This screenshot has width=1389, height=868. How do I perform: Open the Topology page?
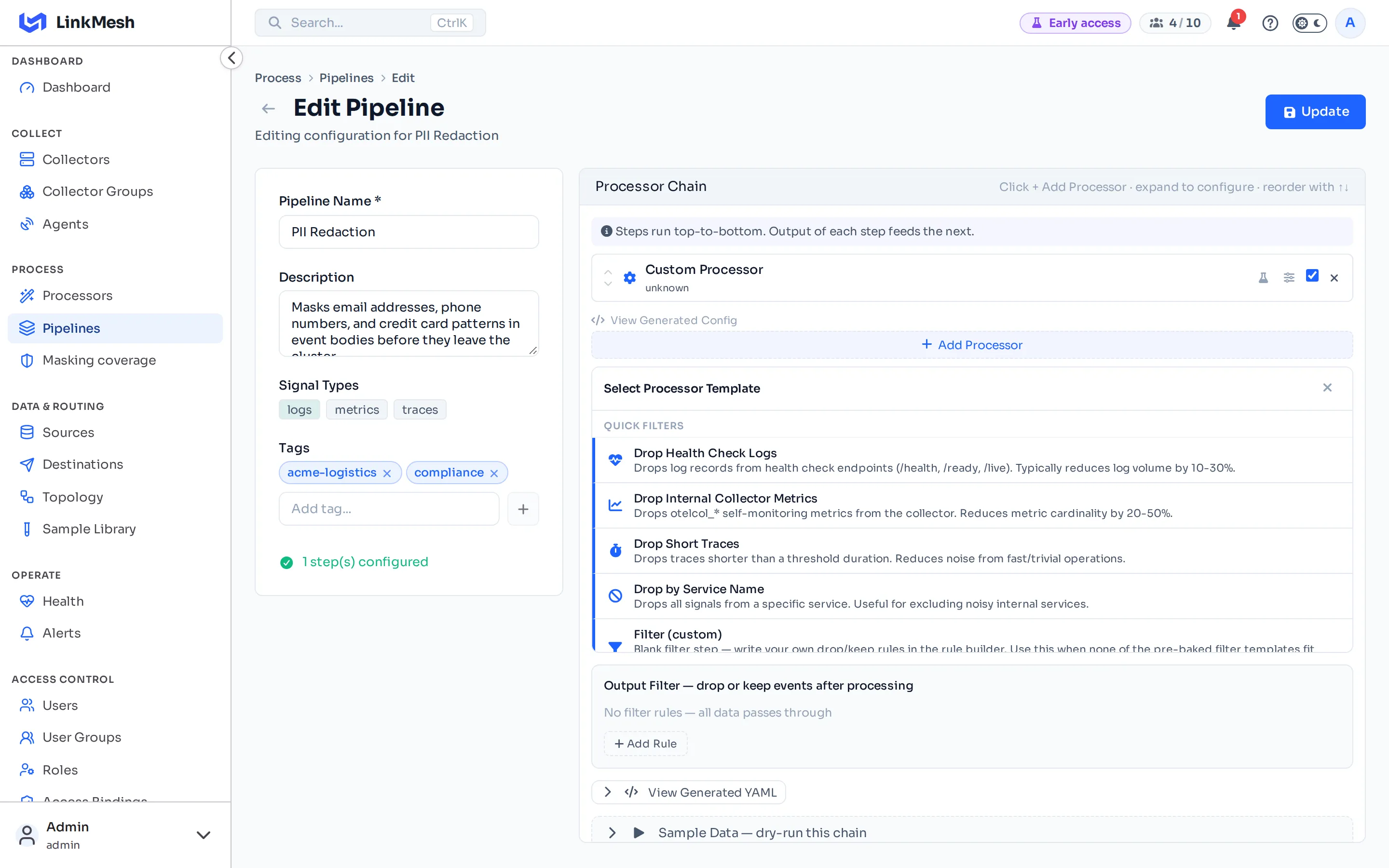click(115, 497)
